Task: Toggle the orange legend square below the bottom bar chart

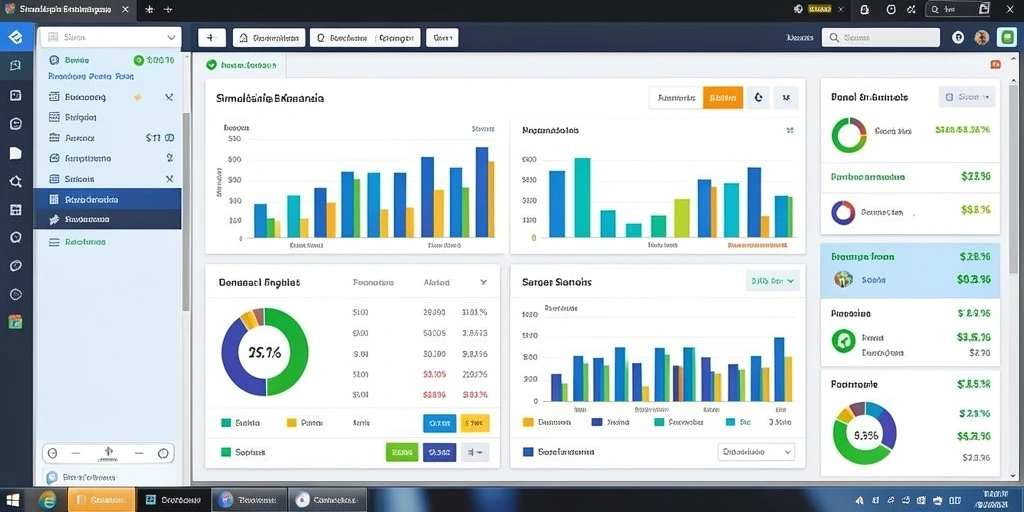Action: [528, 422]
